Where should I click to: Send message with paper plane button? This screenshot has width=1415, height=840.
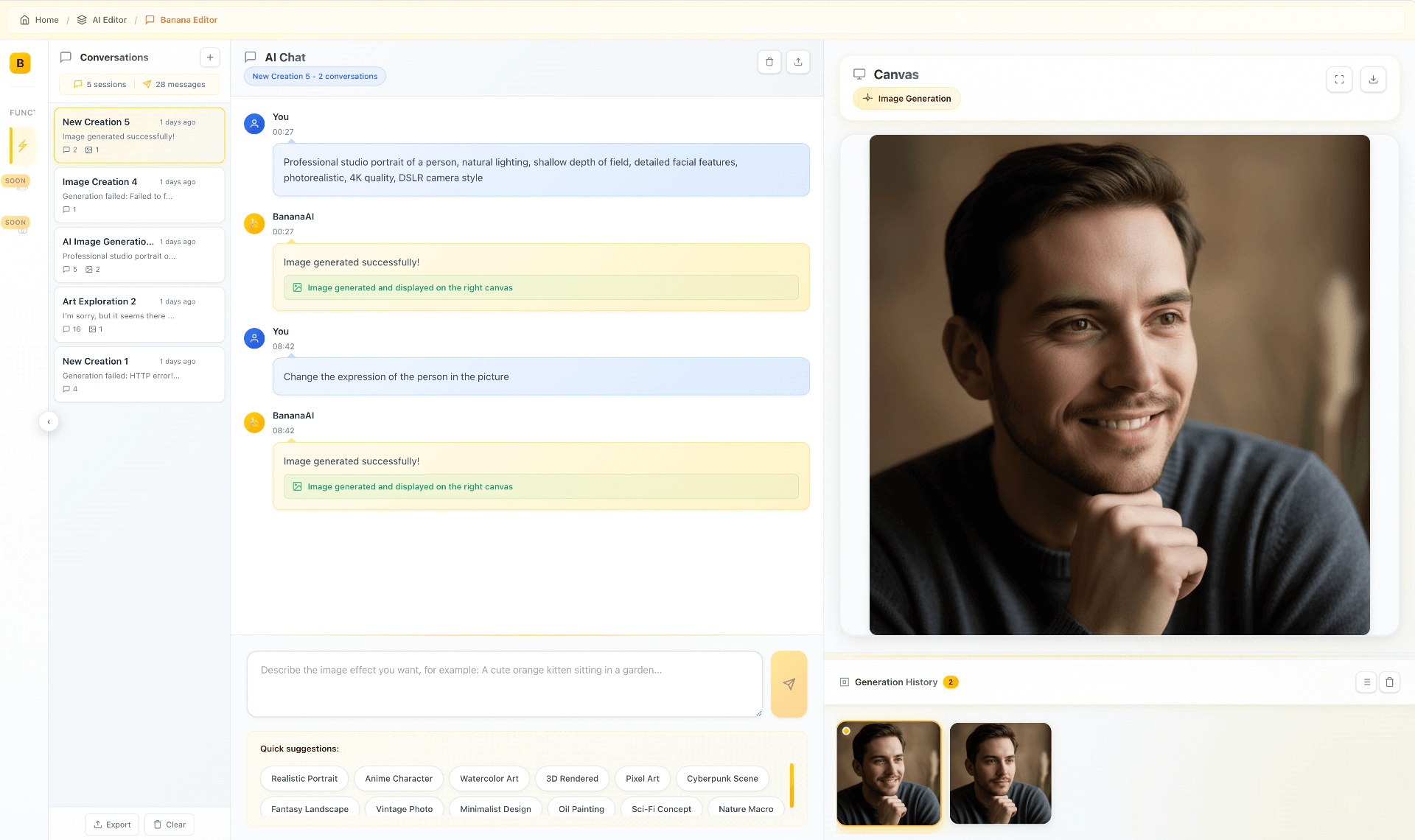tap(789, 684)
